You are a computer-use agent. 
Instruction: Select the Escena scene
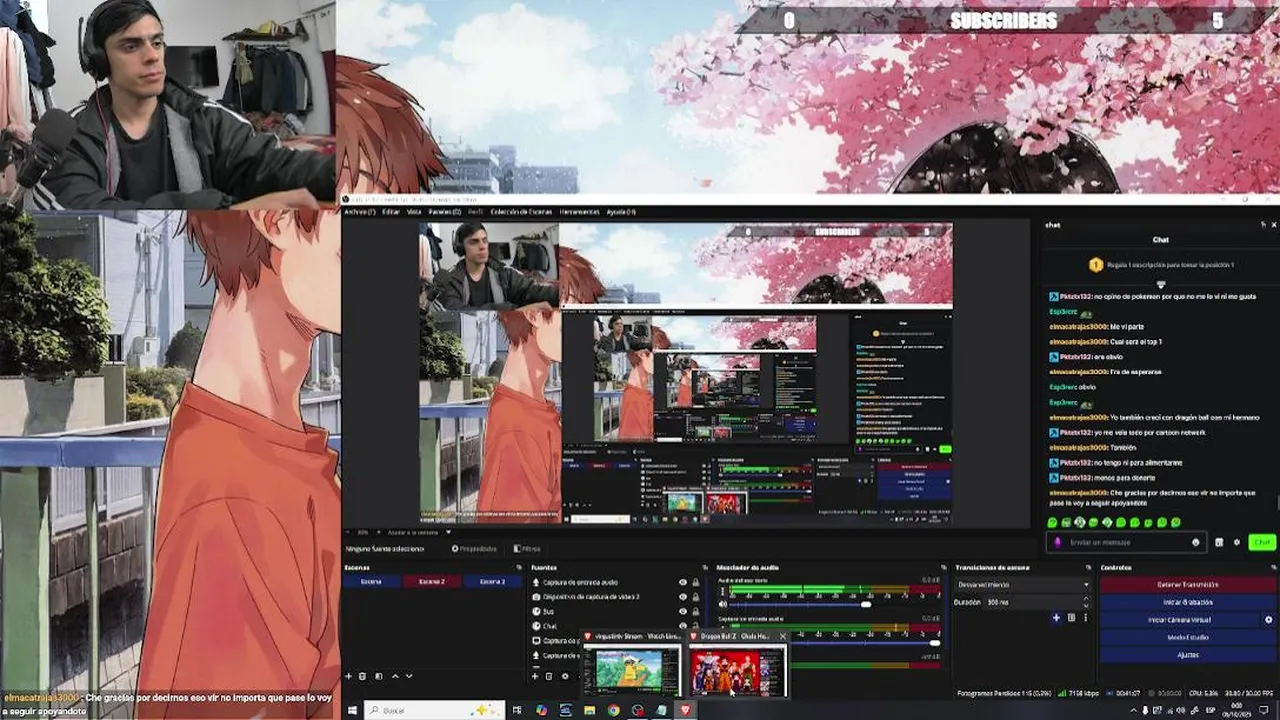click(371, 581)
